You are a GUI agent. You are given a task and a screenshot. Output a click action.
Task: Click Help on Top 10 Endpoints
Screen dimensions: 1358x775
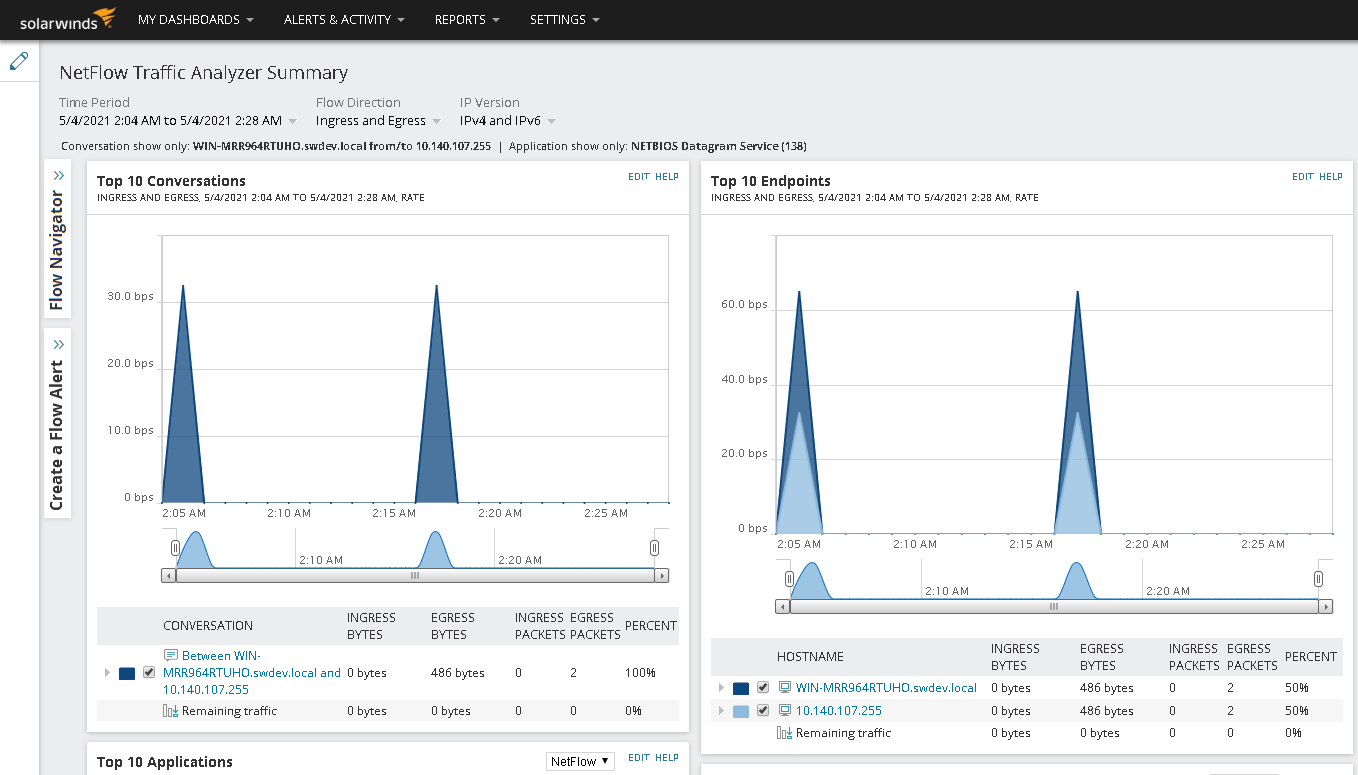click(1331, 177)
